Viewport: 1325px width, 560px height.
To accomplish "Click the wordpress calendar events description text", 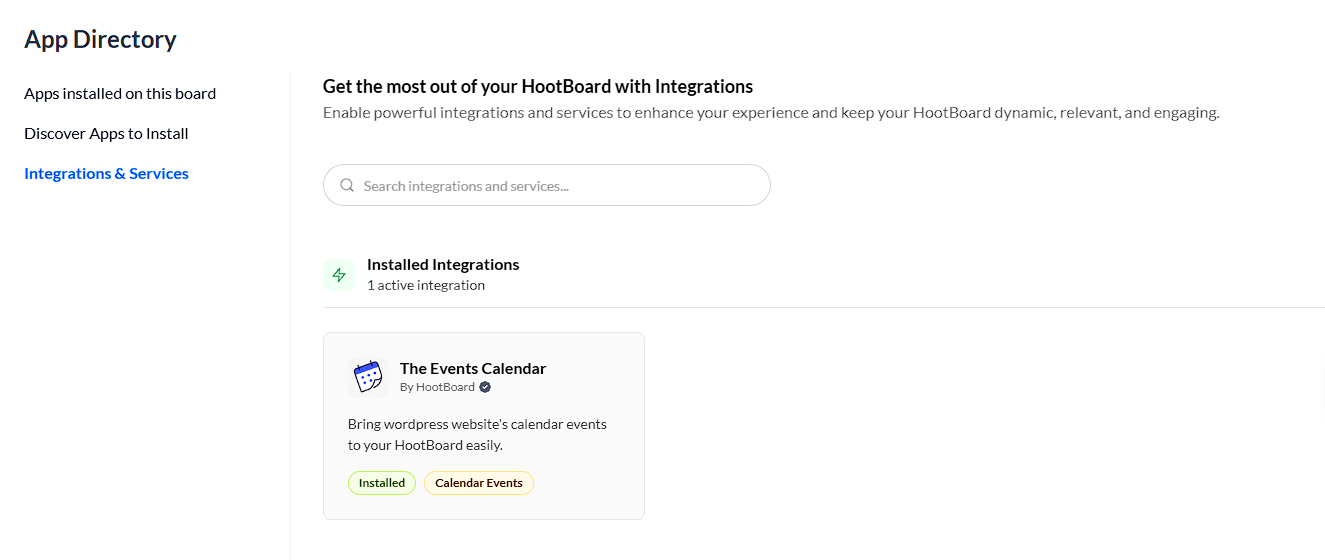I will pyautogui.click(x=477, y=434).
